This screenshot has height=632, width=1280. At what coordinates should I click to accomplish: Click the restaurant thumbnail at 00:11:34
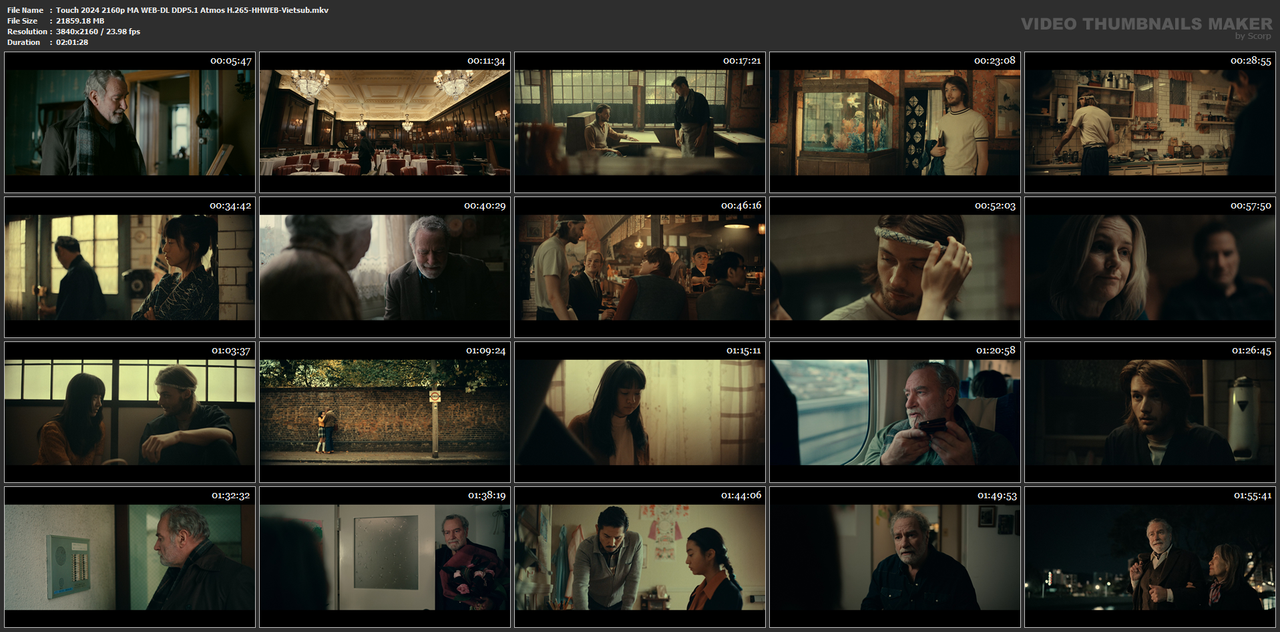[385, 122]
